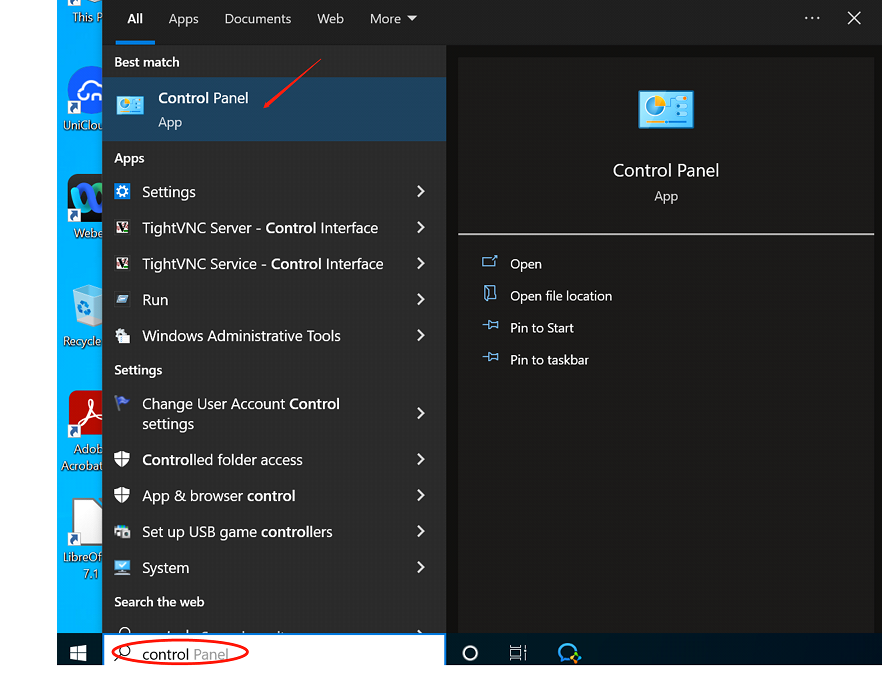Expand the Settings app result arrow
The height and width of the screenshot is (683, 882).
pos(421,192)
